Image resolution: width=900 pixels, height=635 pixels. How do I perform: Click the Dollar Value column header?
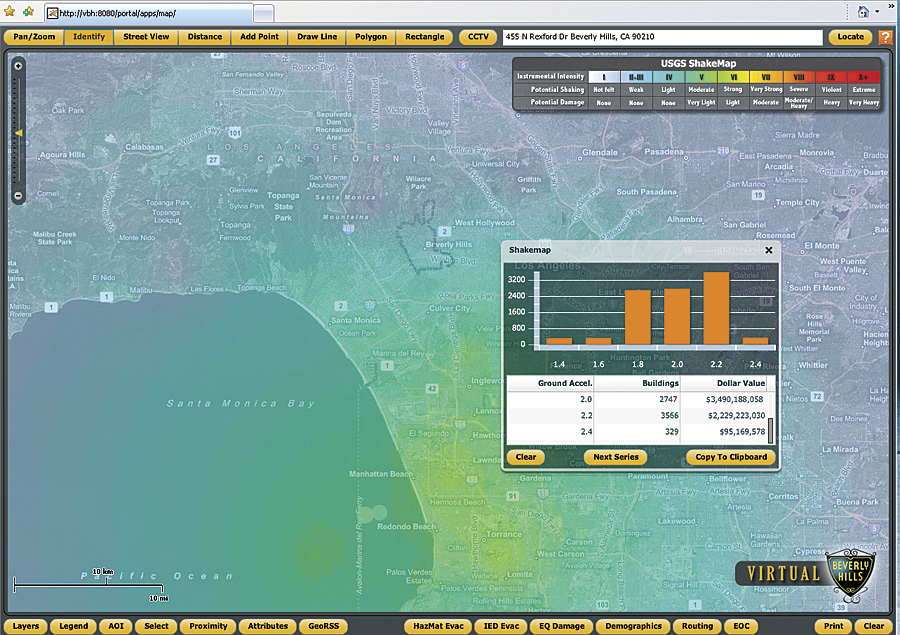tap(724, 383)
